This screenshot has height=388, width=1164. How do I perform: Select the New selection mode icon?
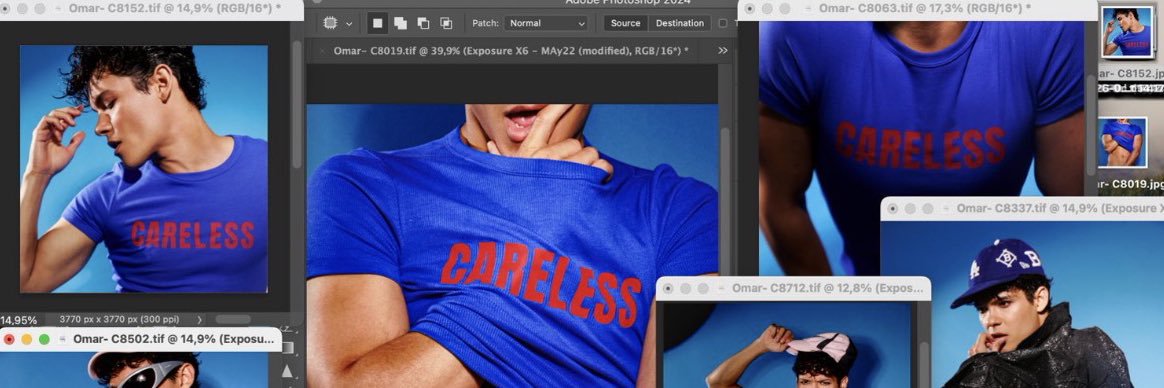click(378, 23)
